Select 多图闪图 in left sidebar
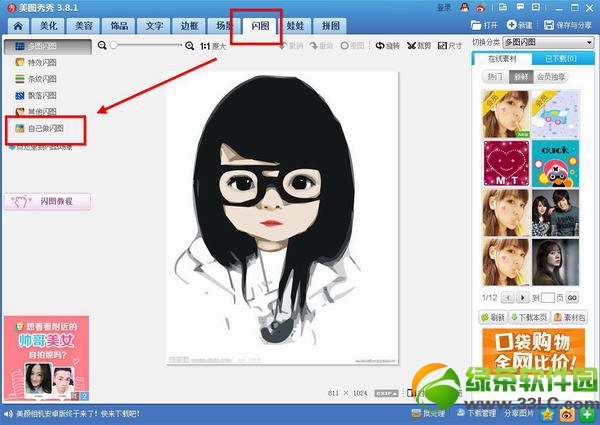 point(48,46)
